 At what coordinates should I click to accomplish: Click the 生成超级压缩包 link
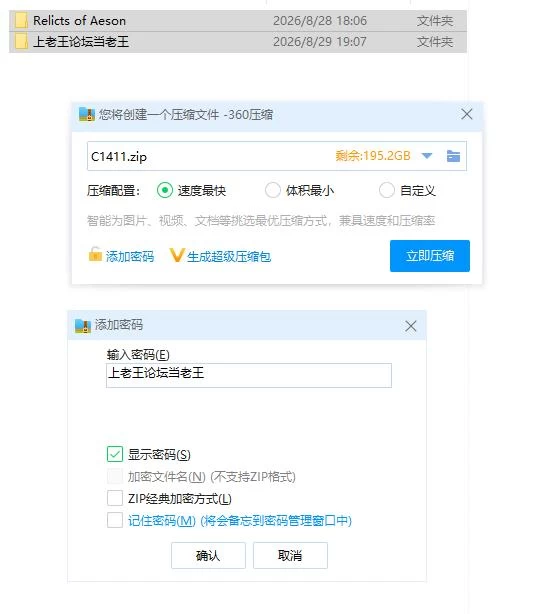tap(229, 256)
